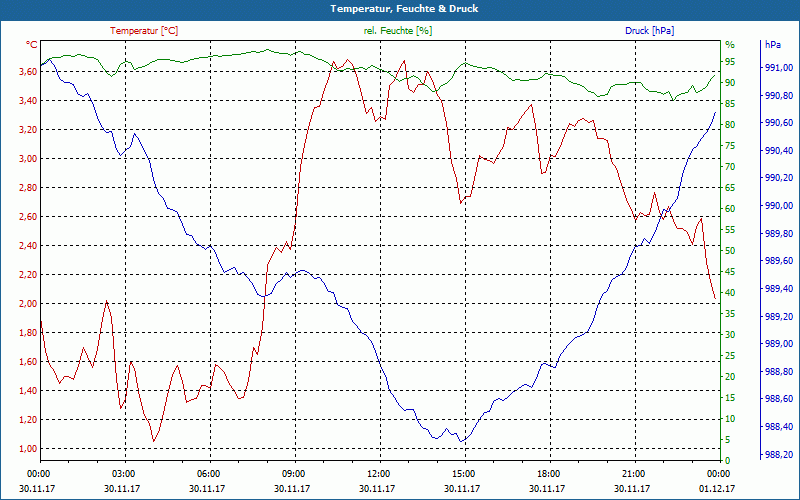Click the red '°C' axis unit label
This screenshot has height=500, width=800.
pos(32,45)
